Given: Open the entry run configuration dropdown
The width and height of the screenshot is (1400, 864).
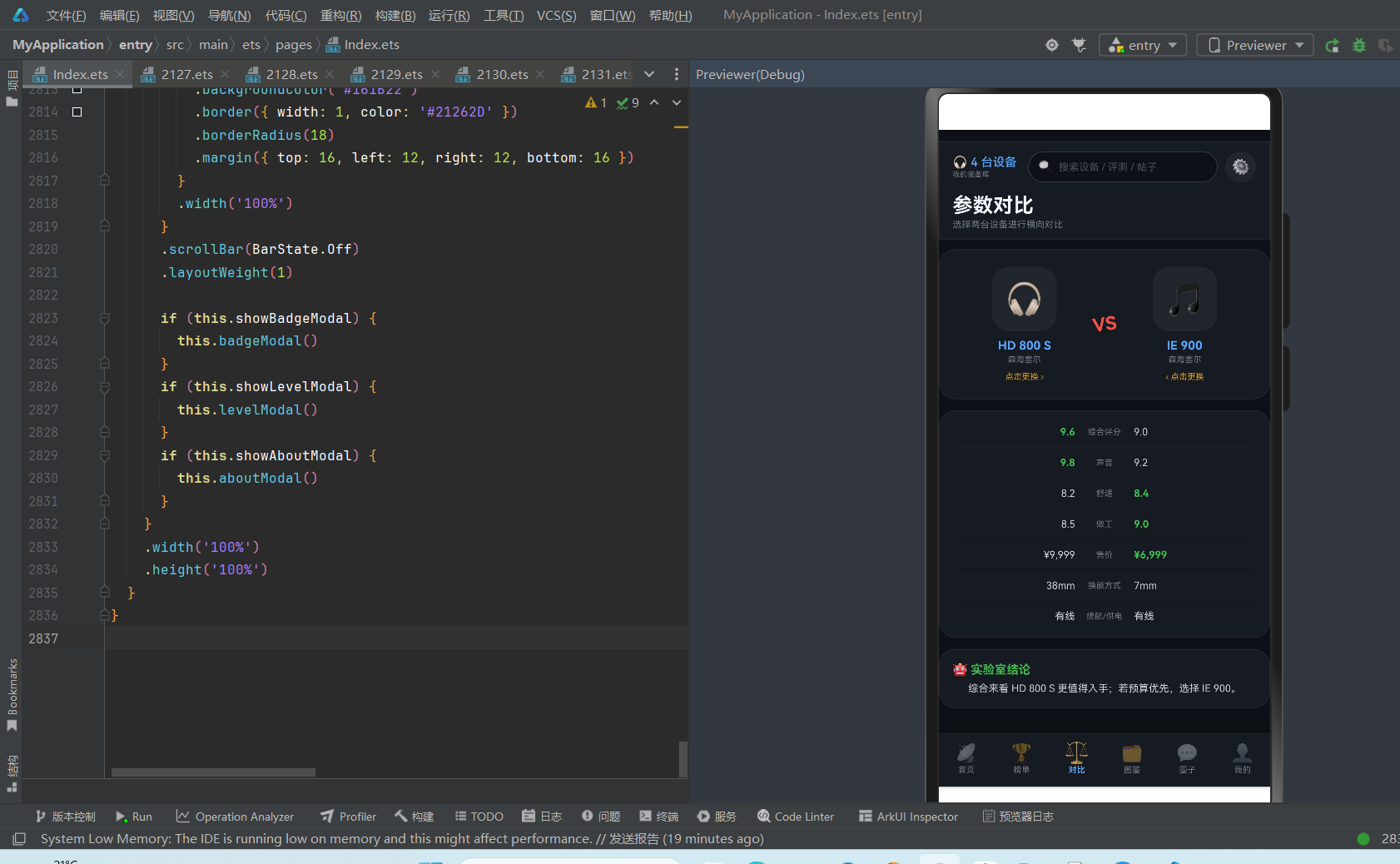Looking at the screenshot, I should pyautogui.click(x=1142, y=45).
